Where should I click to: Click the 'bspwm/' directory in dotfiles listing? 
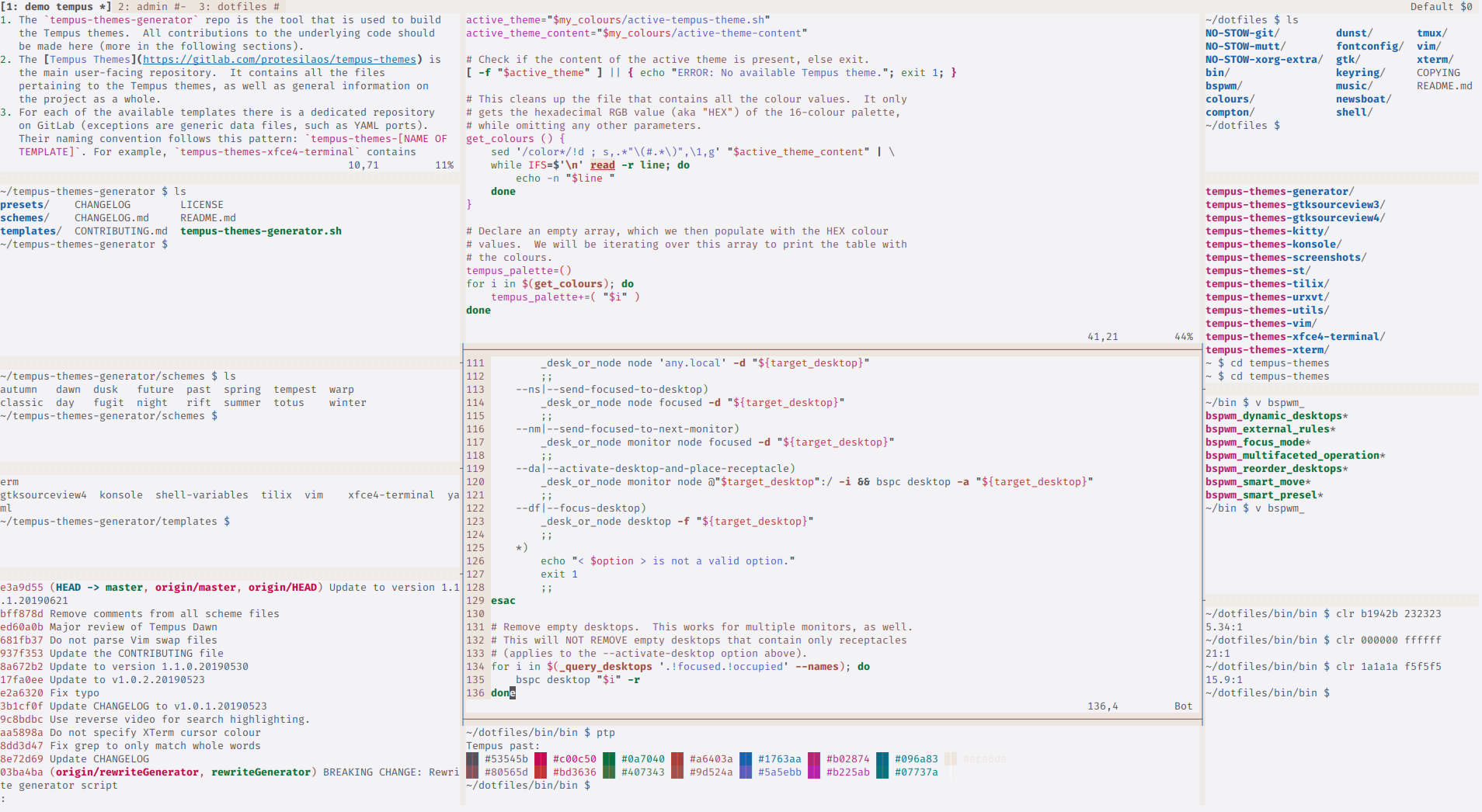[x=1224, y=86]
